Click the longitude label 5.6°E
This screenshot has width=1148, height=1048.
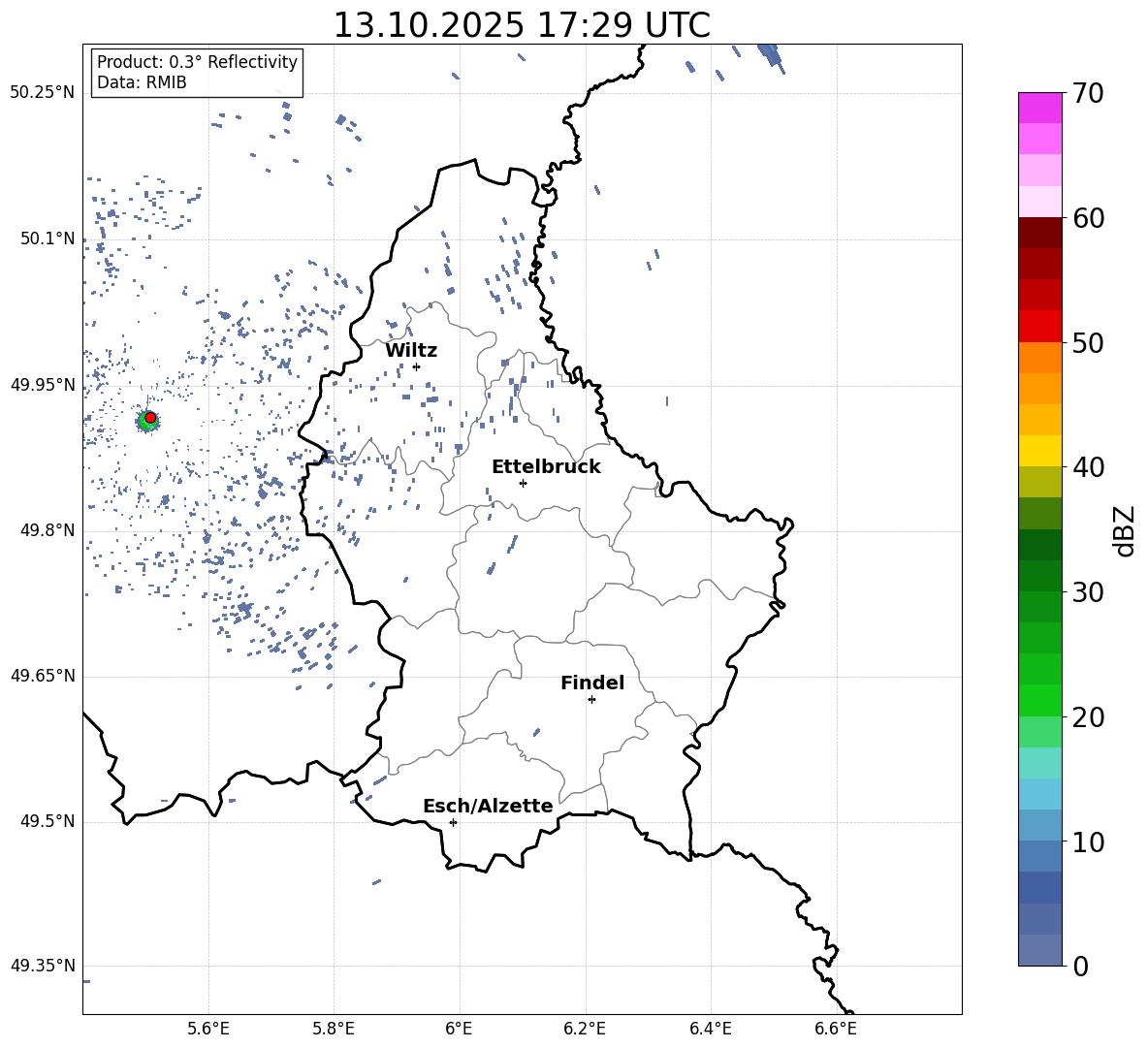(x=208, y=1029)
